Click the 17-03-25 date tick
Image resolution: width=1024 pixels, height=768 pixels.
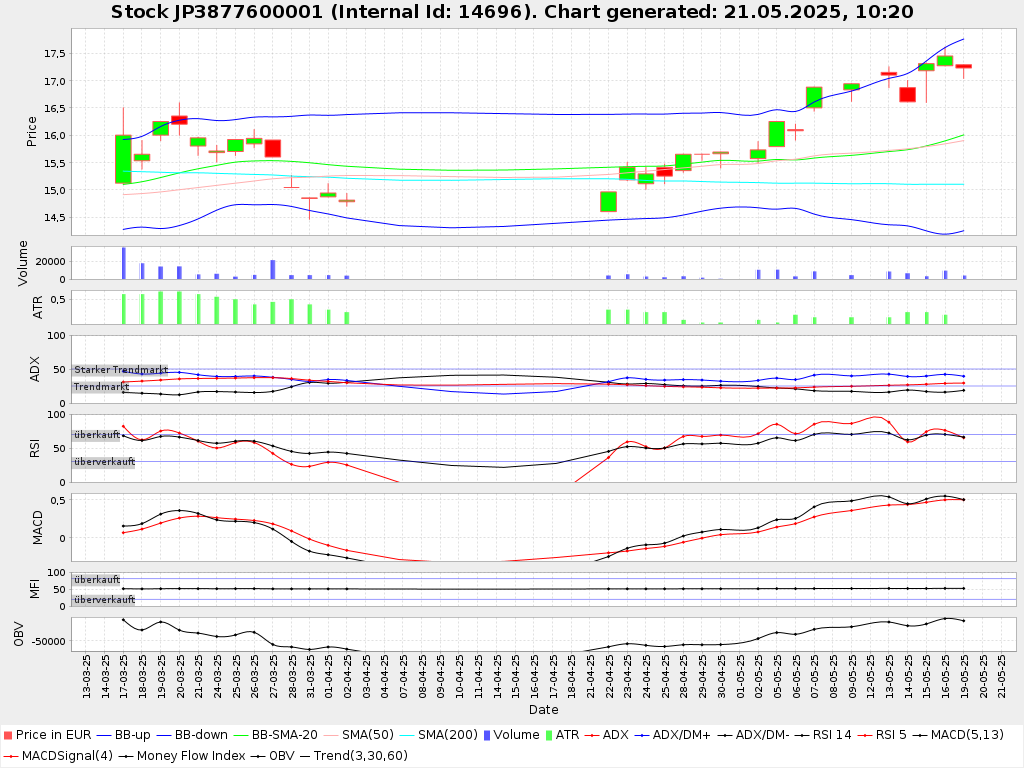123,676
